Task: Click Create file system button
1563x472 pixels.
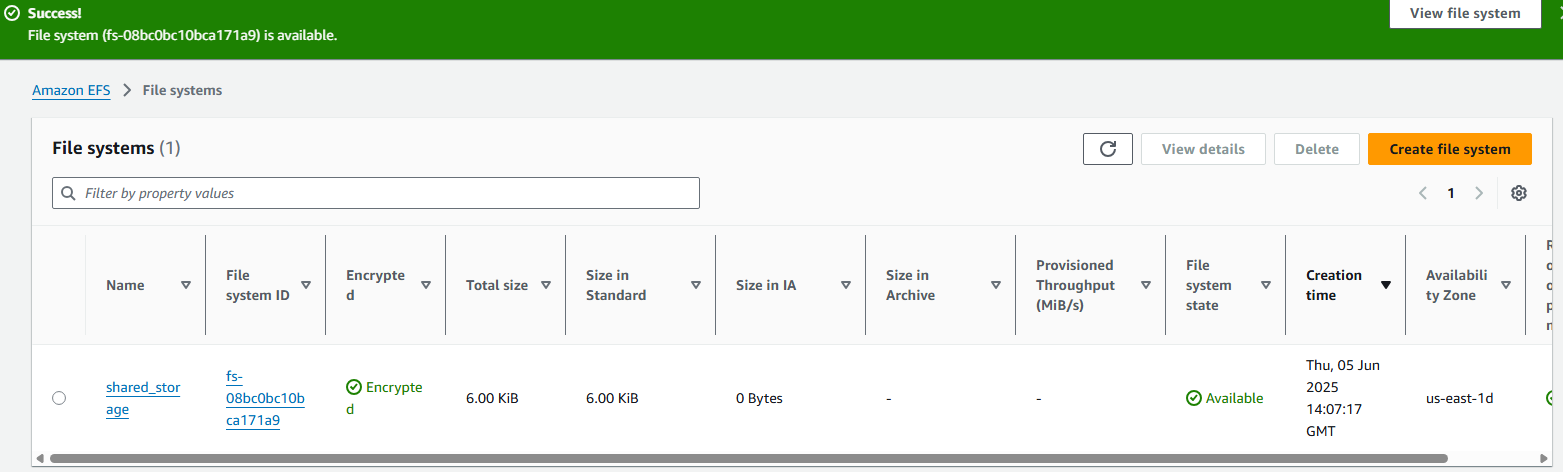Action: click(1450, 149)
